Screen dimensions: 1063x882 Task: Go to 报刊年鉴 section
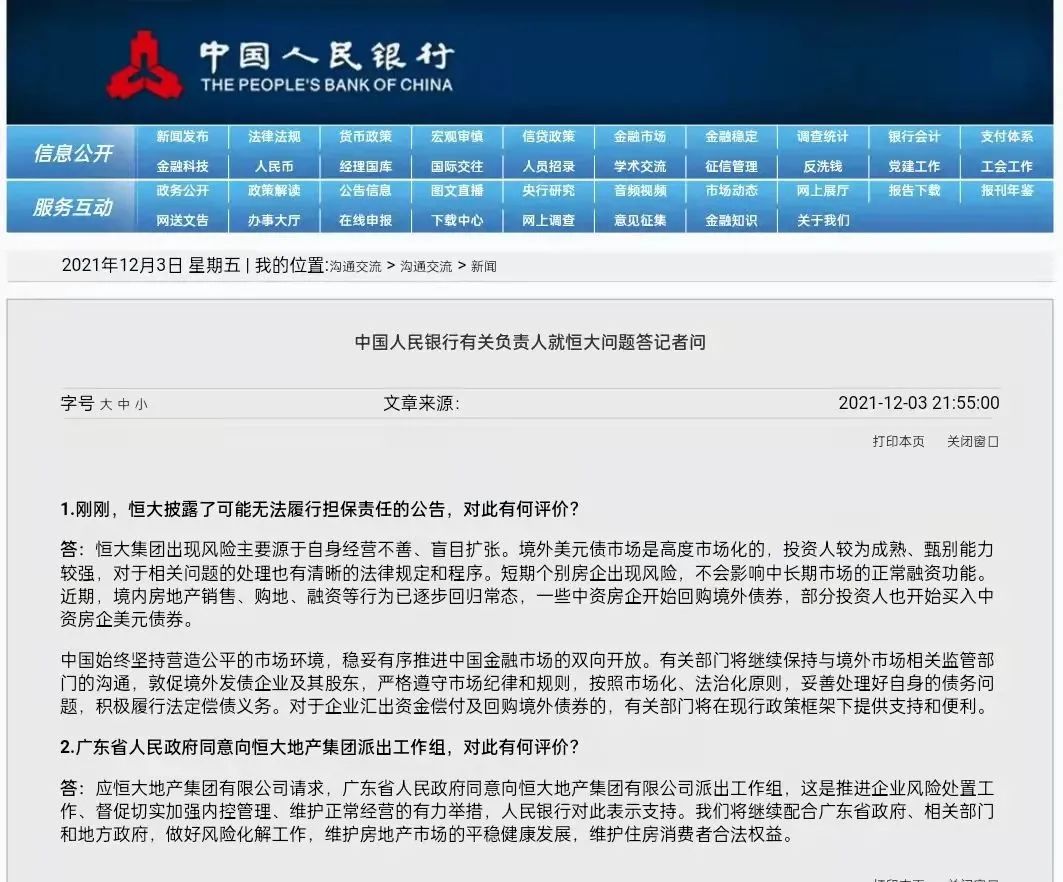tap(1007, 191)
